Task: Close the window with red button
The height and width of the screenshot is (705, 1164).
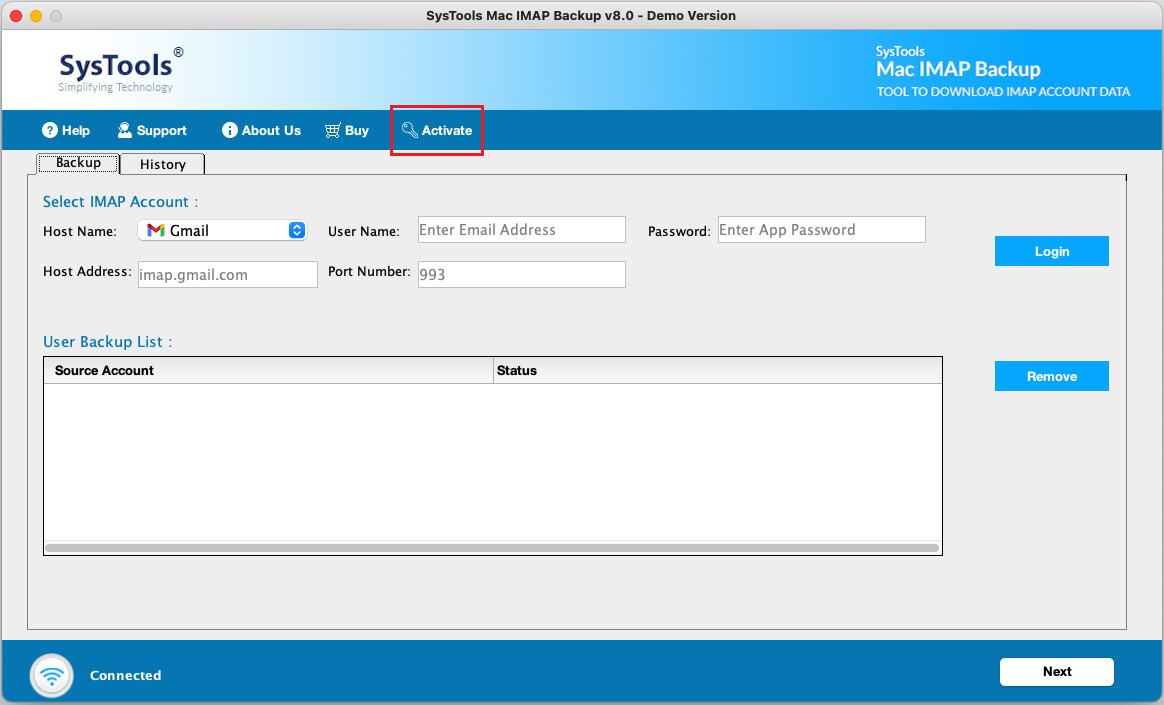Action: (x=16, y=16)
